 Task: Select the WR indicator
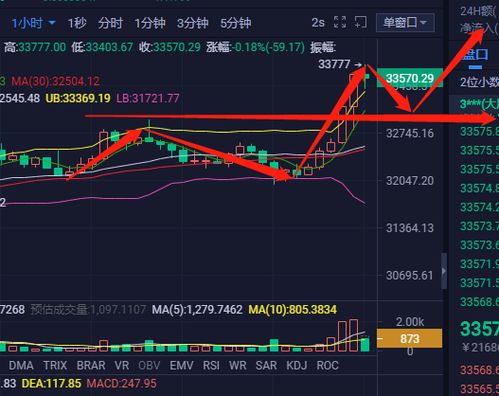[238, 366]
